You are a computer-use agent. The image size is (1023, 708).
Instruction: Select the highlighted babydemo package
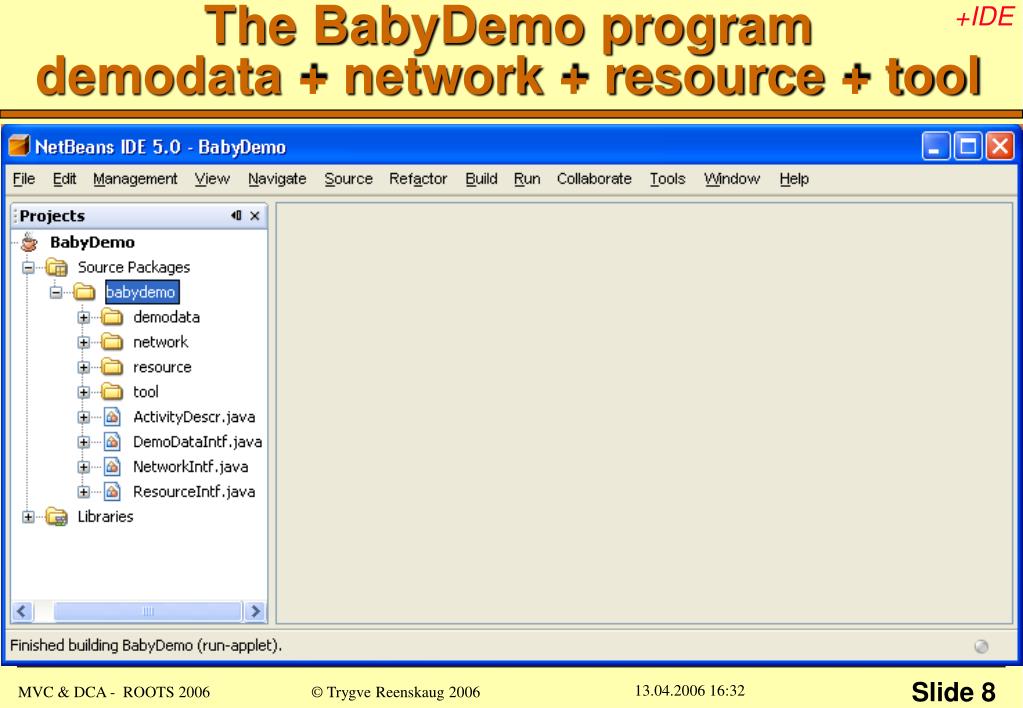point(142,292)
